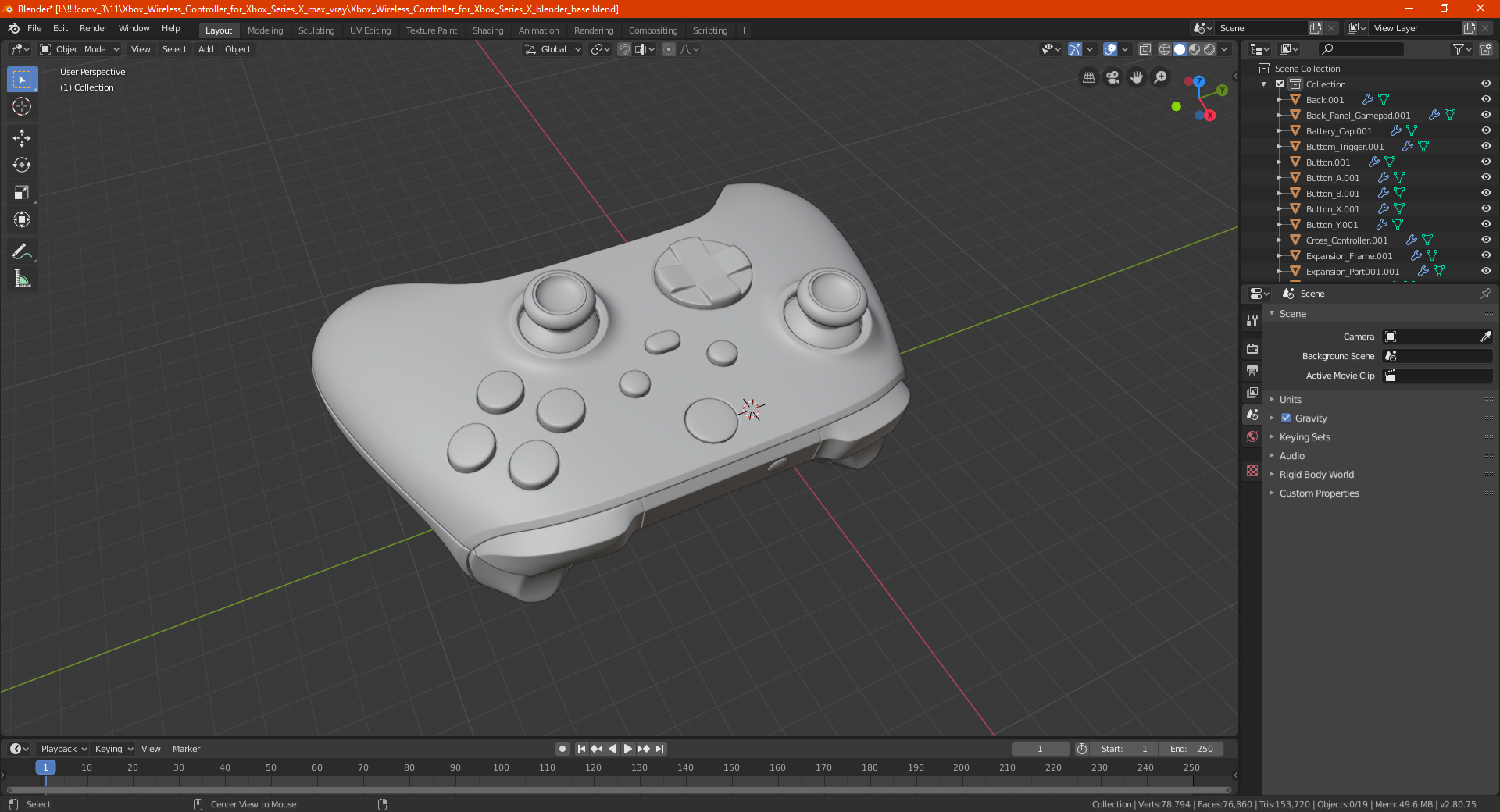Toggle camera view icon in viewport

(x=1112, y=77)
